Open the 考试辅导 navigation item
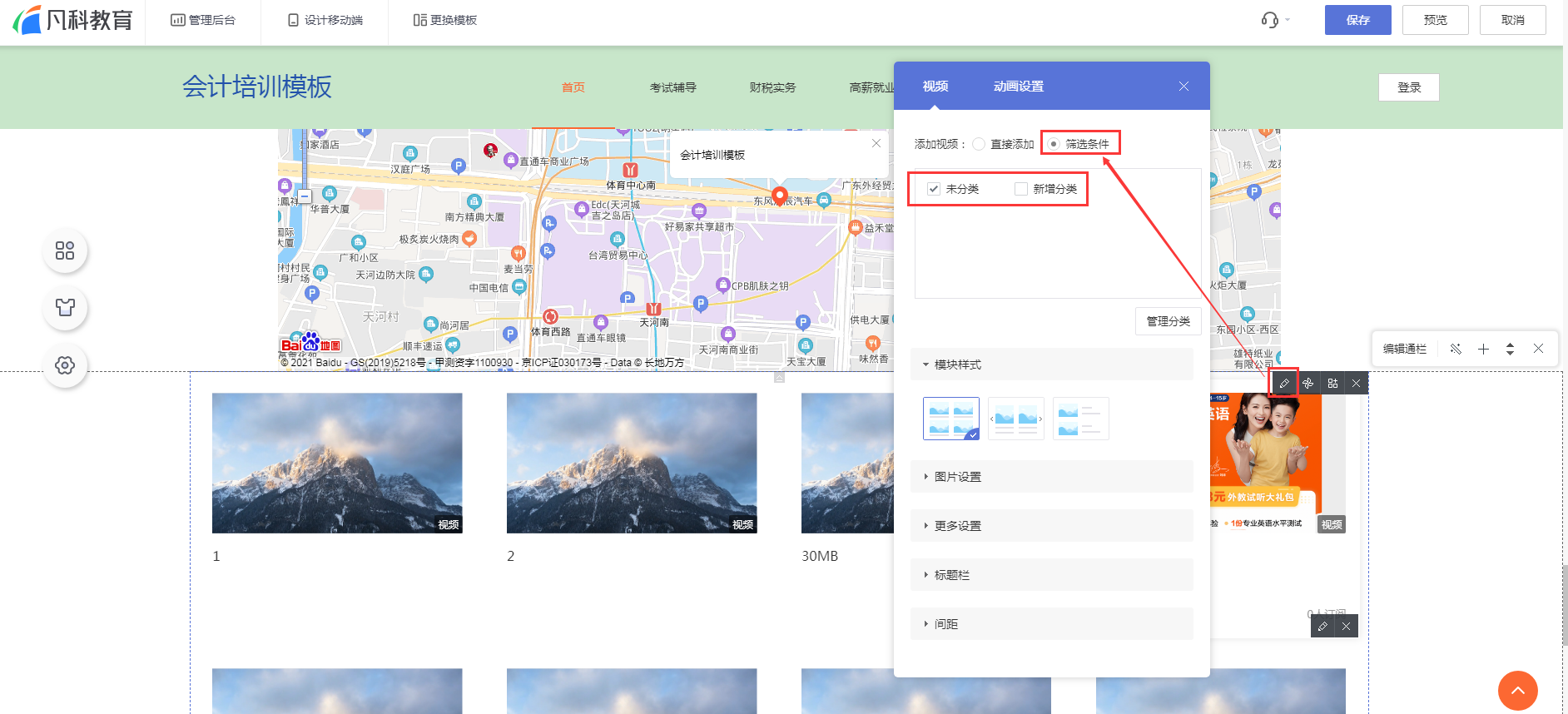Viewport: 1568px width, 714px height. [x=672, y=87]
